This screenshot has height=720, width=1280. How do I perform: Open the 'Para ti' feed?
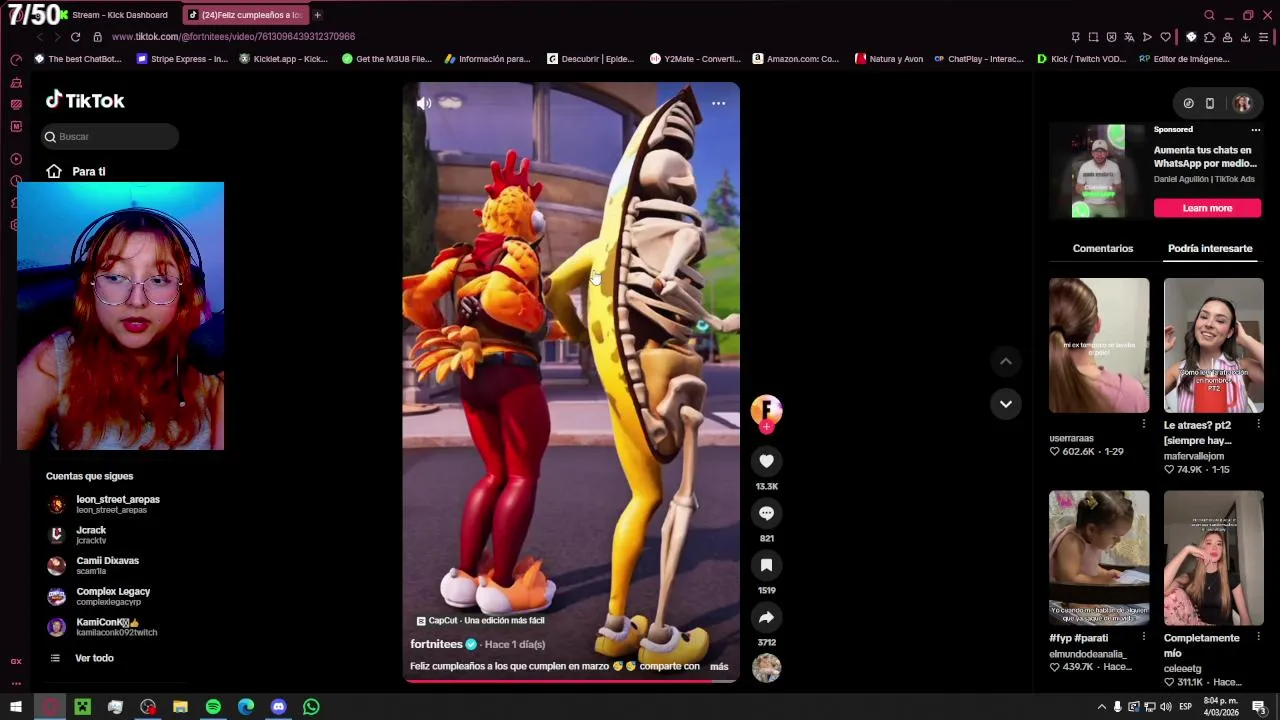pyautogui.click(x=76, y=171)
